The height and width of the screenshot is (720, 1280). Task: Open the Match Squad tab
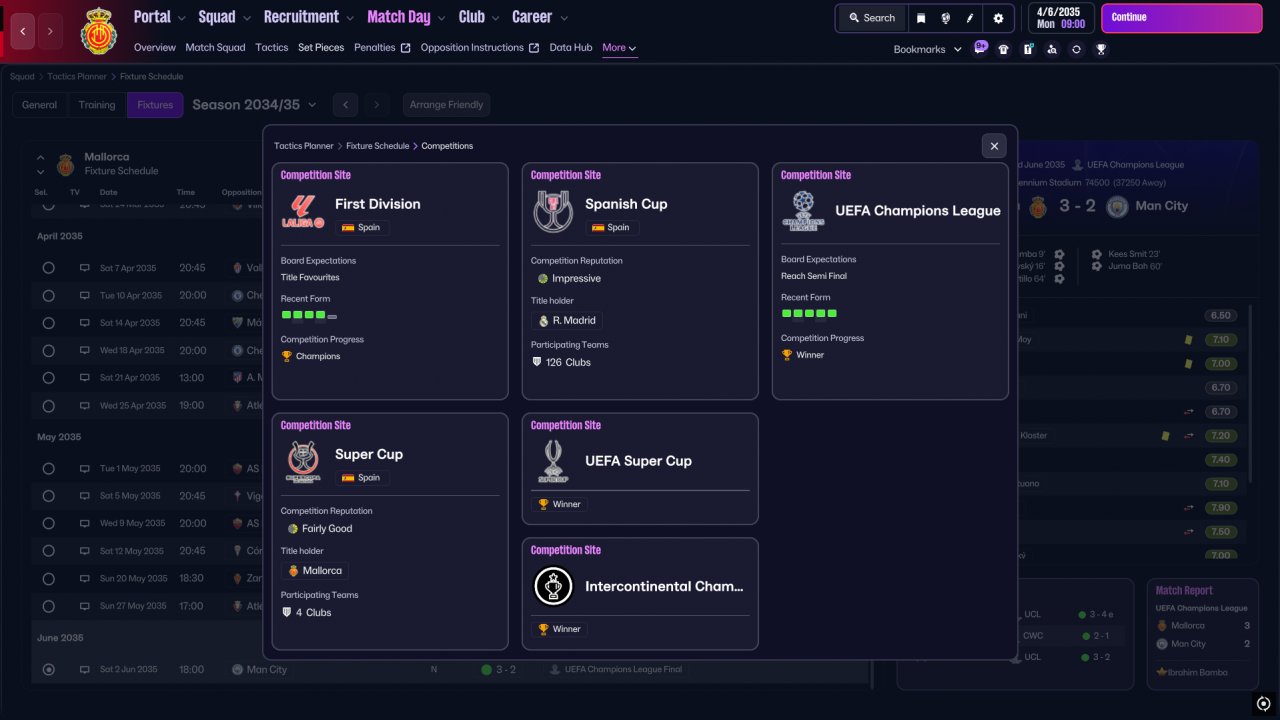pos(215,48)
